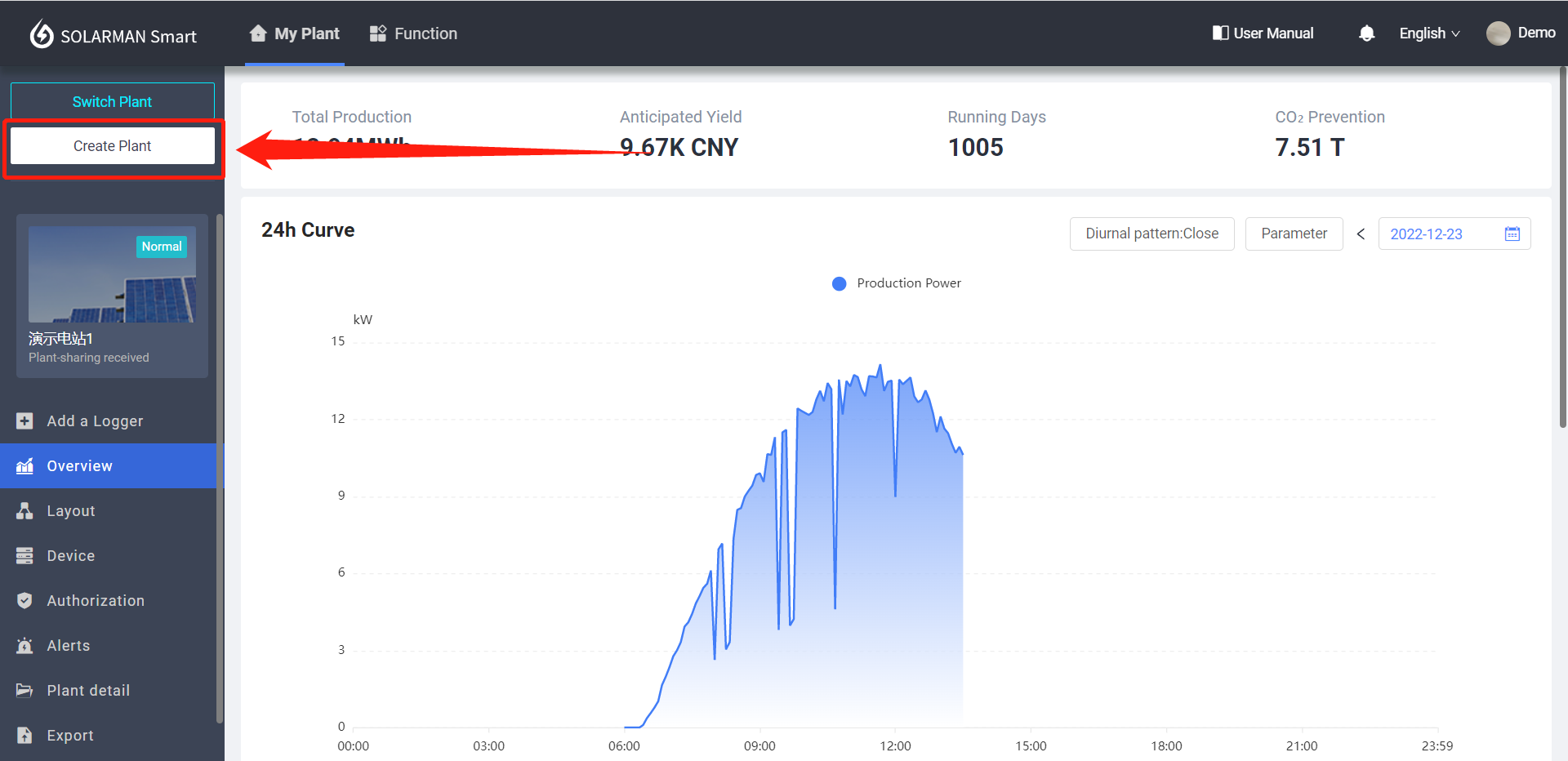Open the User Manual link
This screenshot has height=761, width=1568.
tap(1263, 33)
